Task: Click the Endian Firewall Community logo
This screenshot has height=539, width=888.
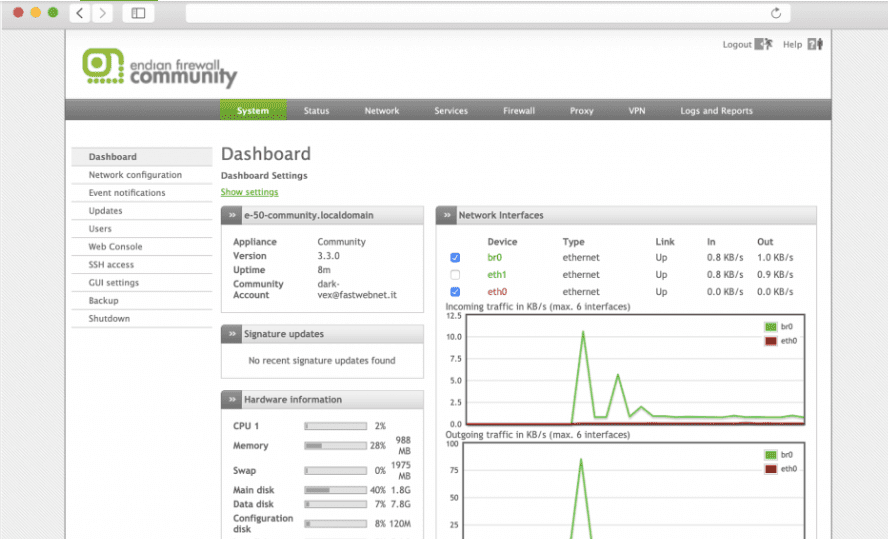Action: coord(159,69)
